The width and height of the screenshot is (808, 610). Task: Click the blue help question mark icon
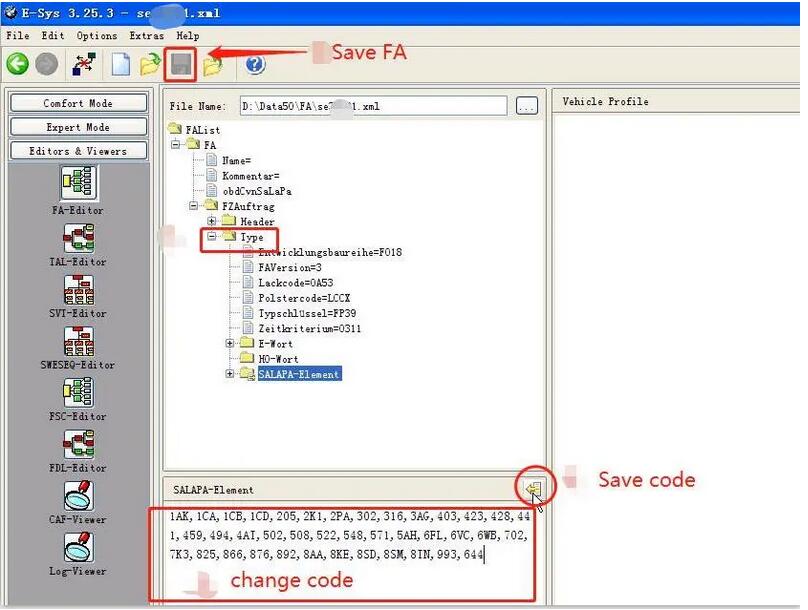tap(255, 65)
